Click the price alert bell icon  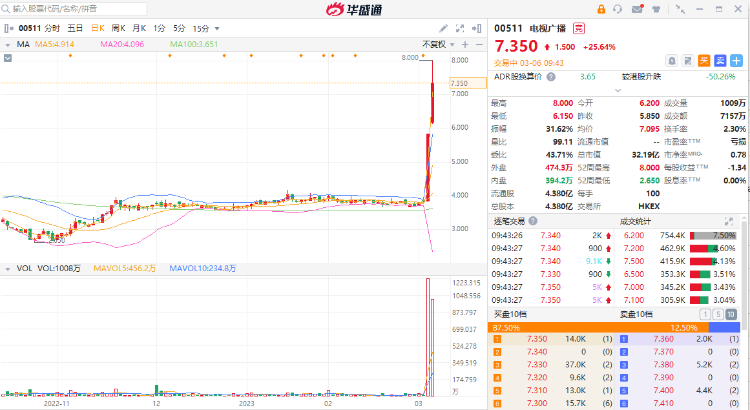[672, 61]
